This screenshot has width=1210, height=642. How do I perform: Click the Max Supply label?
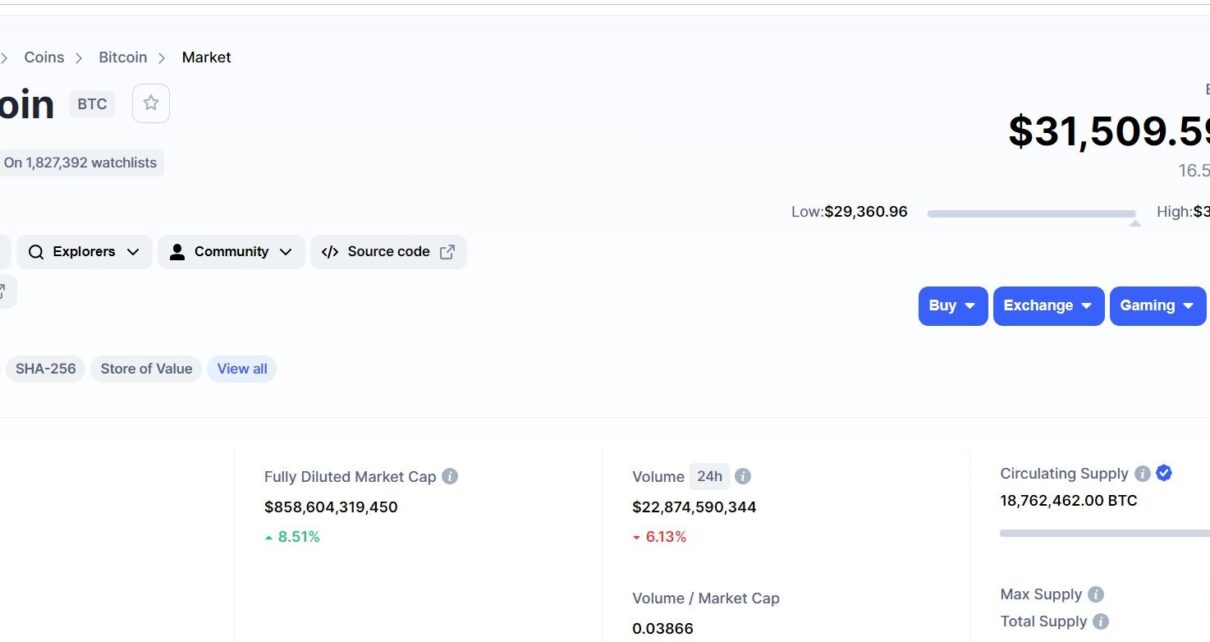click(x=1041, y=595)
